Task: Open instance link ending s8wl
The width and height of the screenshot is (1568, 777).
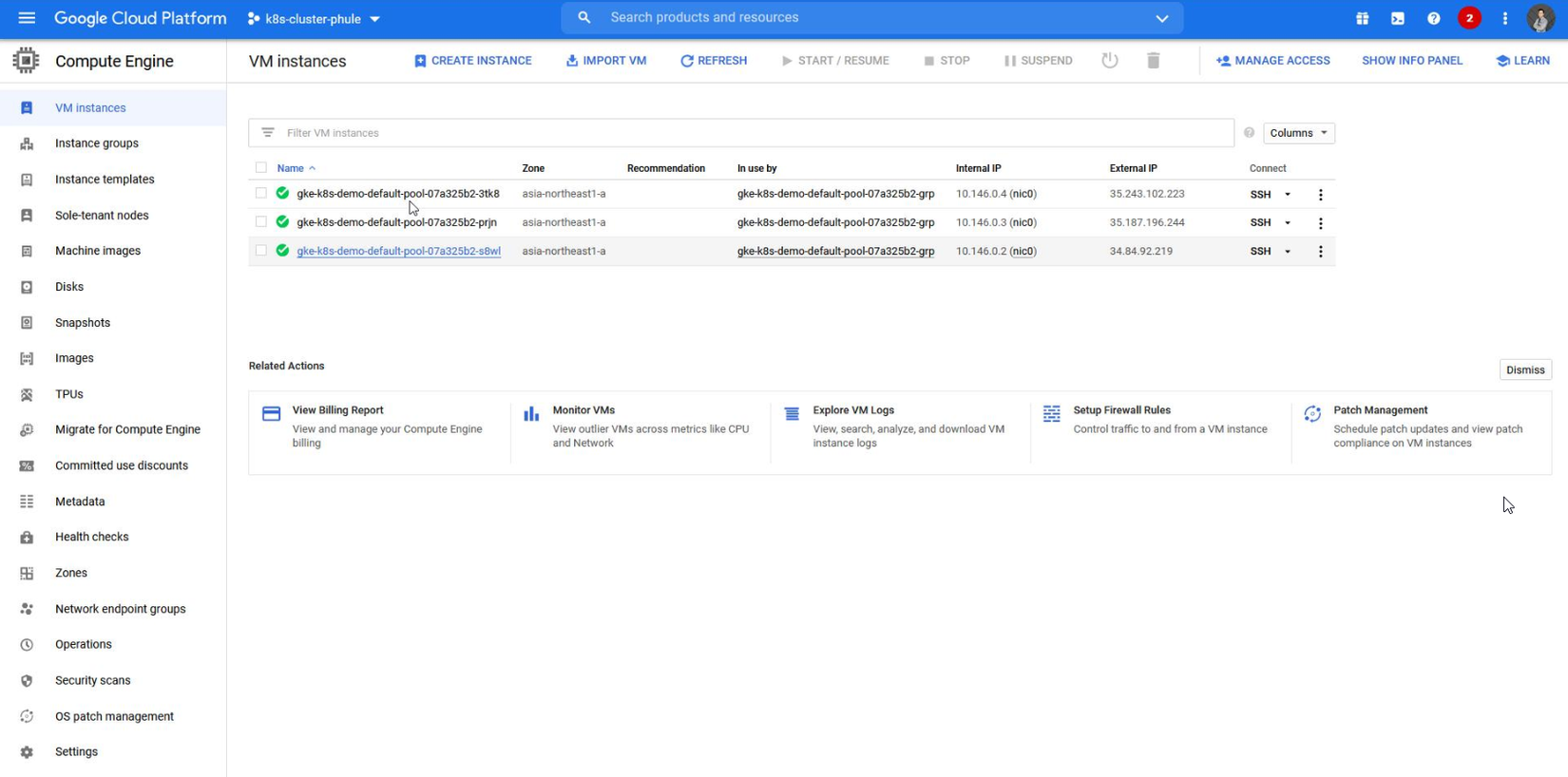Action: 399,252
